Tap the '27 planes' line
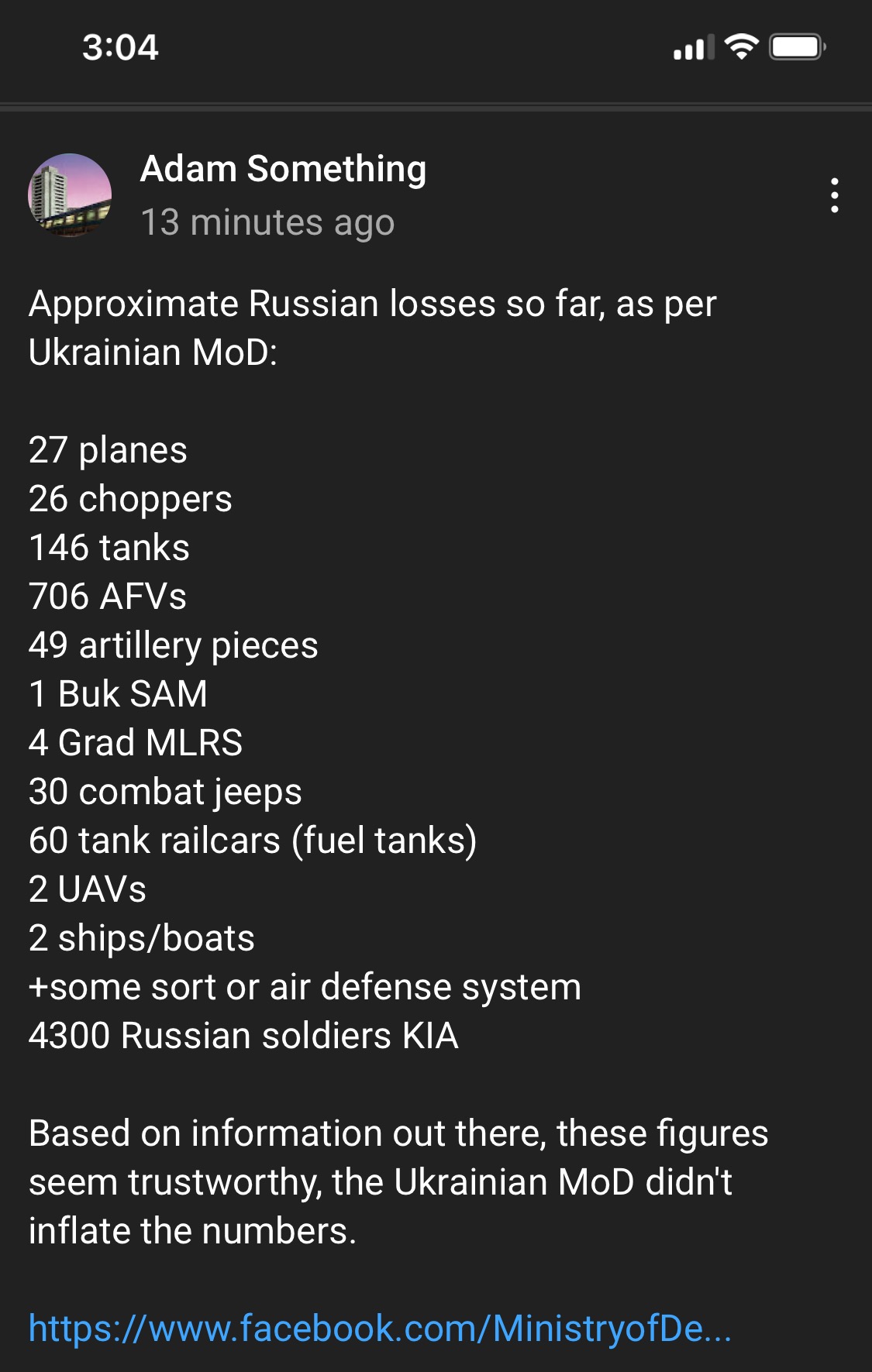 click(108, 451)
